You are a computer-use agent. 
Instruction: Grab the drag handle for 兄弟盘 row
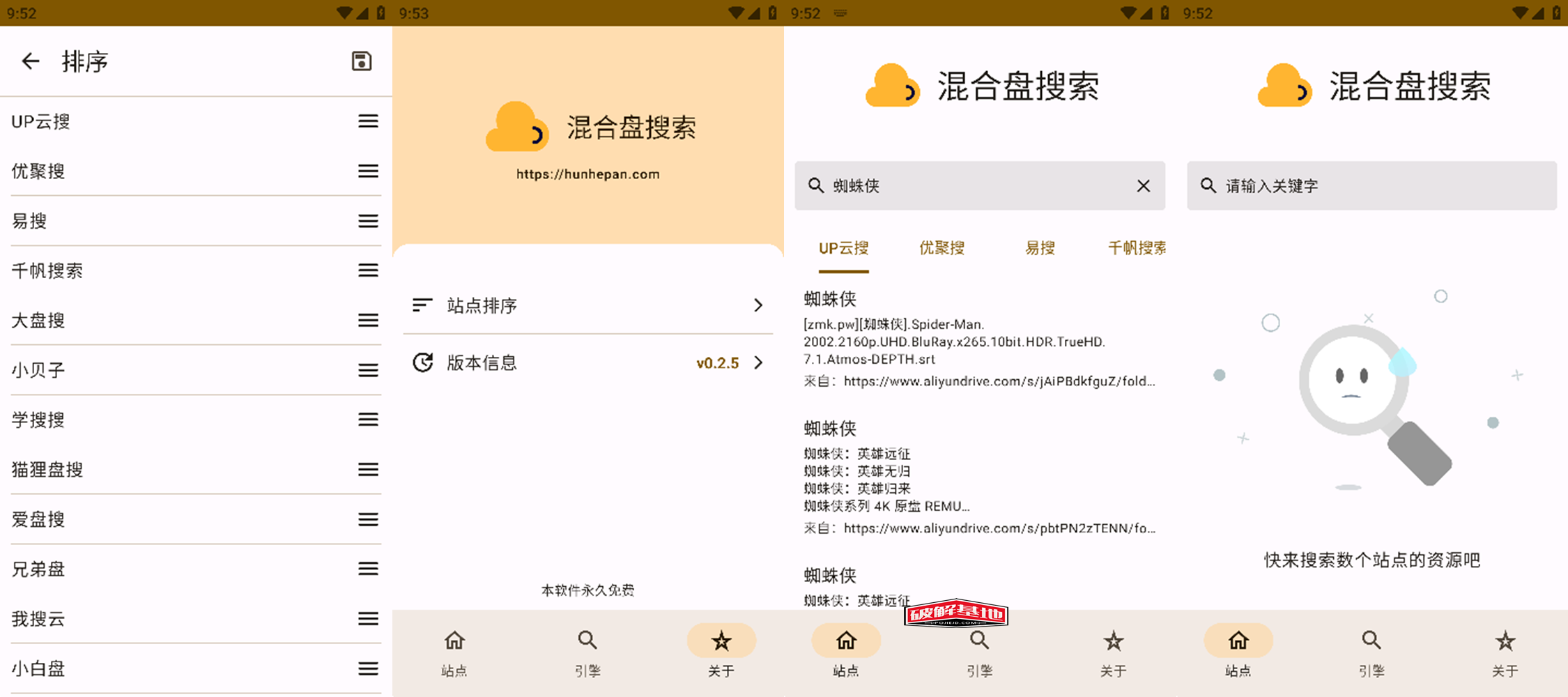368,569
